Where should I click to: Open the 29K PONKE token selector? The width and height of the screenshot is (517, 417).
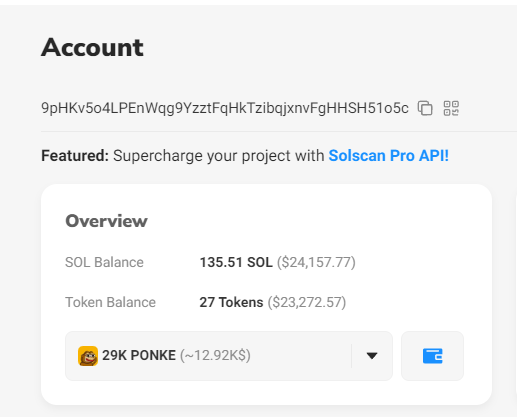click(229, 356)
